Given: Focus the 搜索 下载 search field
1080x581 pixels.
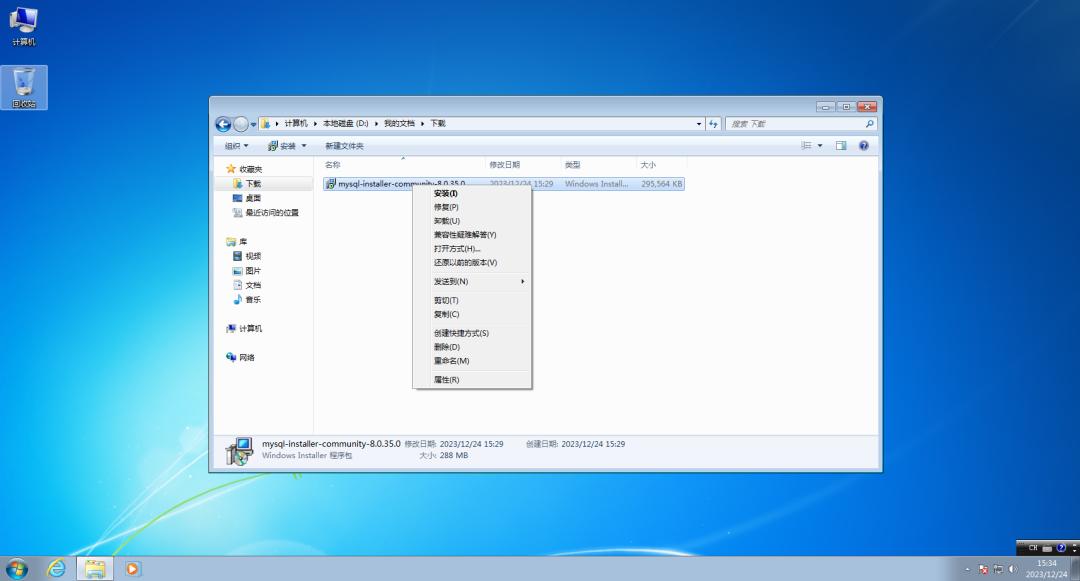Looking at the screenshot, I should point(796,124).
